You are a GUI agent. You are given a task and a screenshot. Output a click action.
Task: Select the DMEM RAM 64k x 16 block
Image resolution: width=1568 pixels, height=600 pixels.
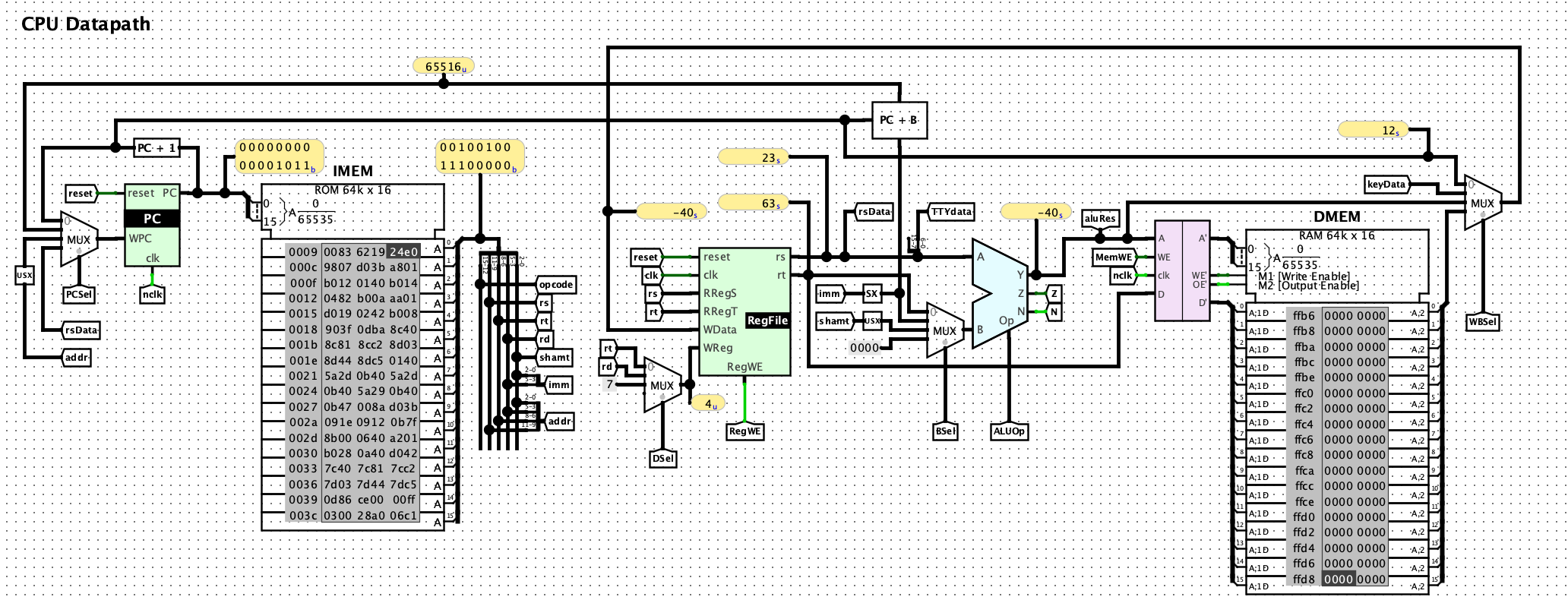1337,410
